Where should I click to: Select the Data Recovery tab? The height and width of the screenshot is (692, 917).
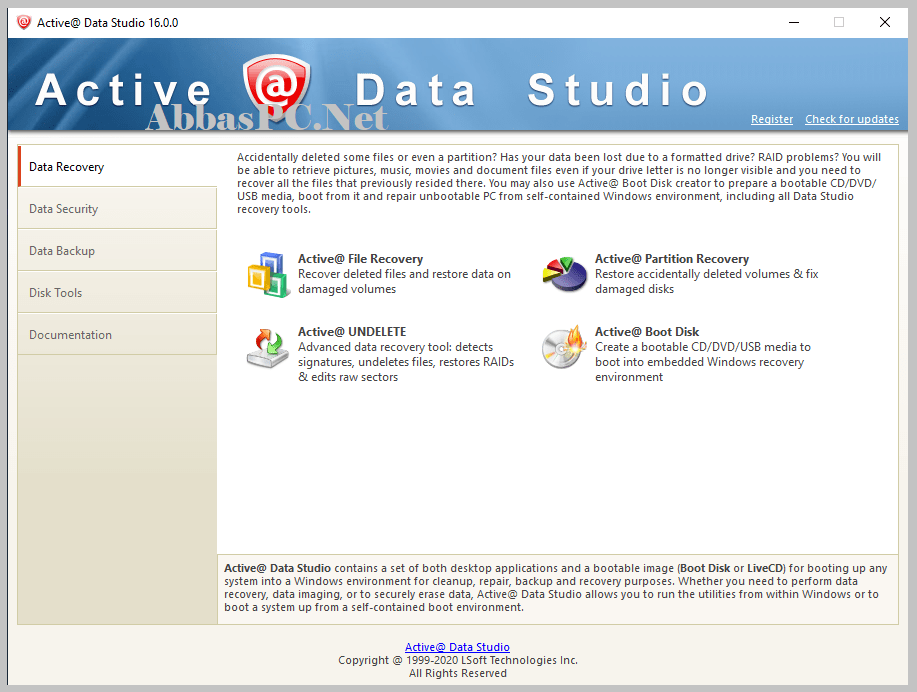(x=118, y=167)
